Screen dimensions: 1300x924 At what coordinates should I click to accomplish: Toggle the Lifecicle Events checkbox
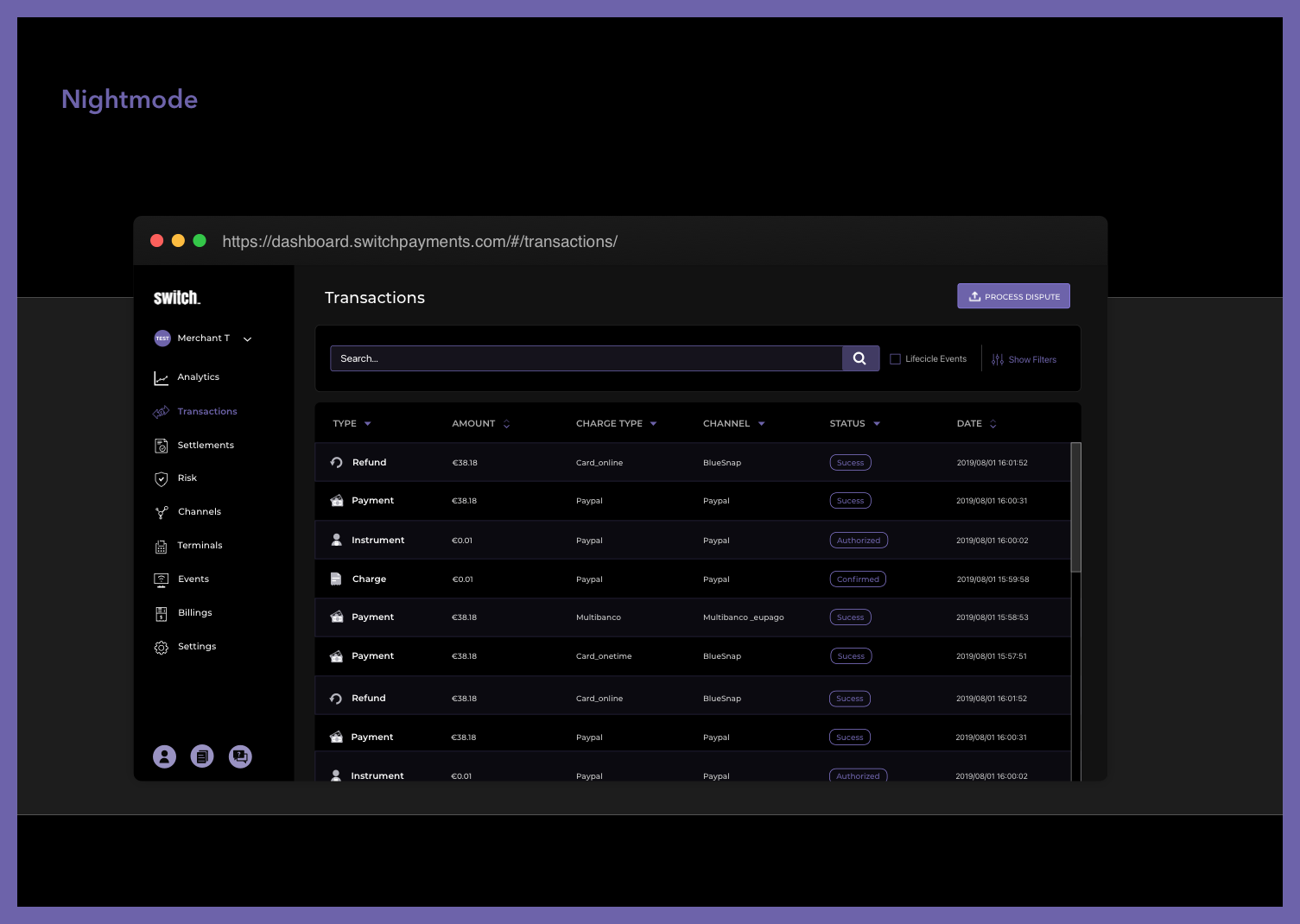[x=895, y=359]
